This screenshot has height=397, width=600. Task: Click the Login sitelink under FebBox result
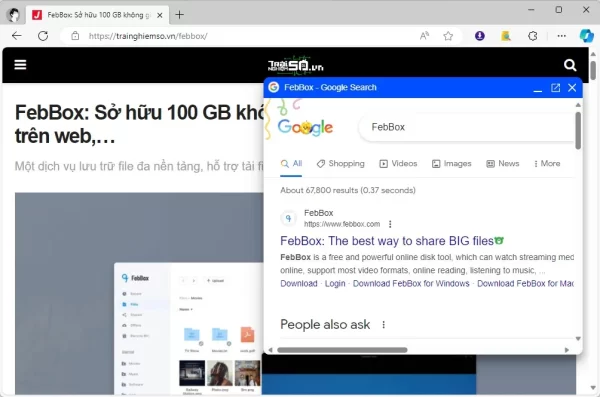(x=335, y=283)
